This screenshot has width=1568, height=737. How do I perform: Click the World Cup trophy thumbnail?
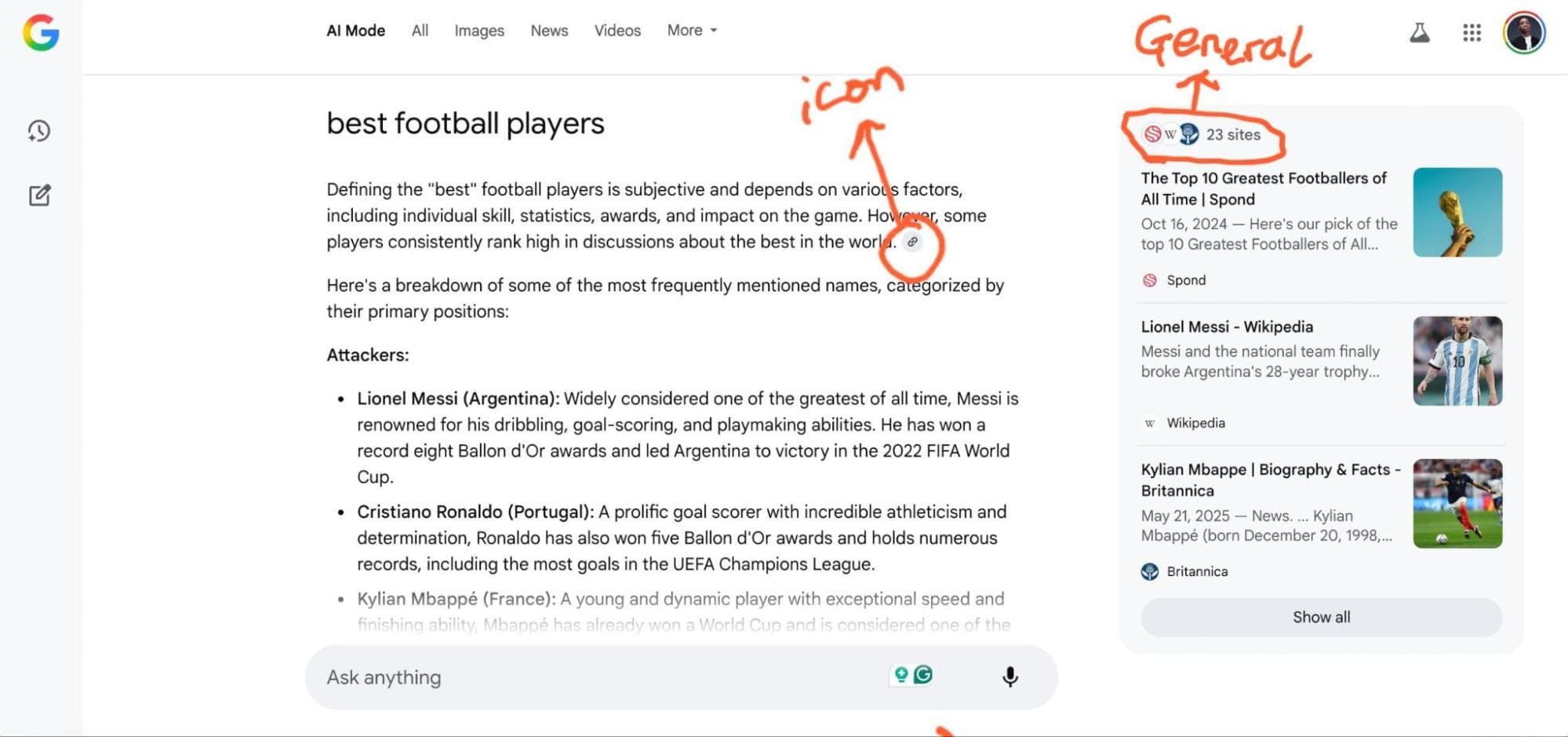point(1456,212)
